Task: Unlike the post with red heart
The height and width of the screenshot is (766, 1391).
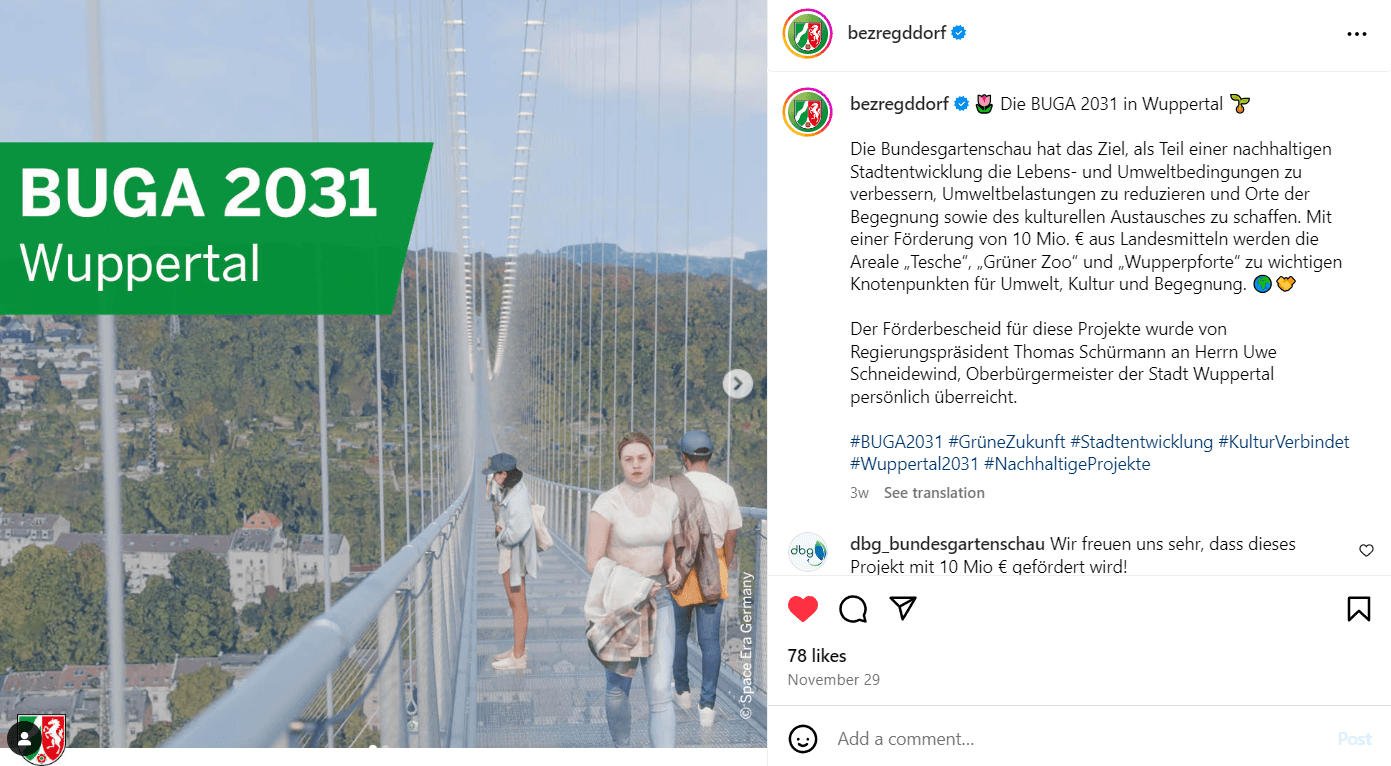Action: coord(803,609)
